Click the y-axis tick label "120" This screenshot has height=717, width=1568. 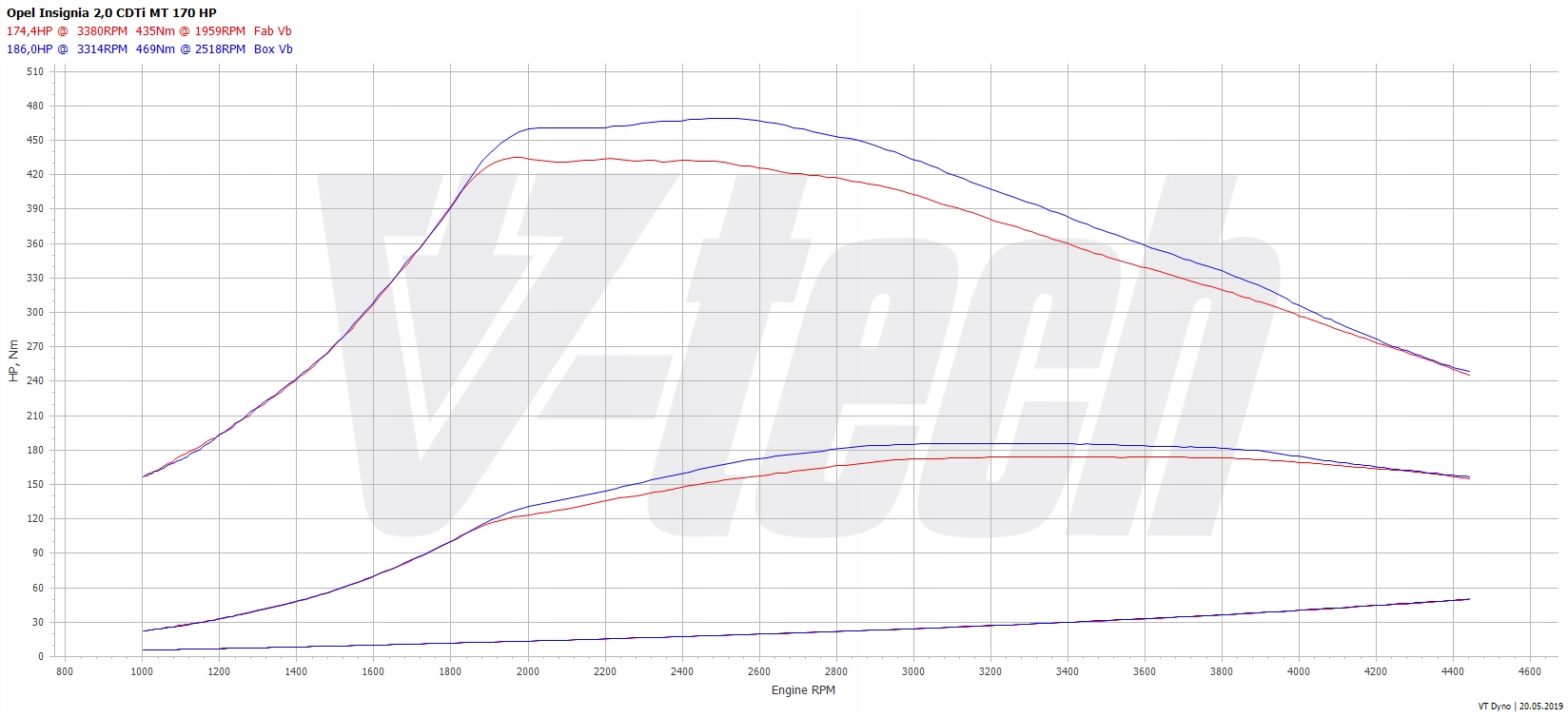(34, 518)
